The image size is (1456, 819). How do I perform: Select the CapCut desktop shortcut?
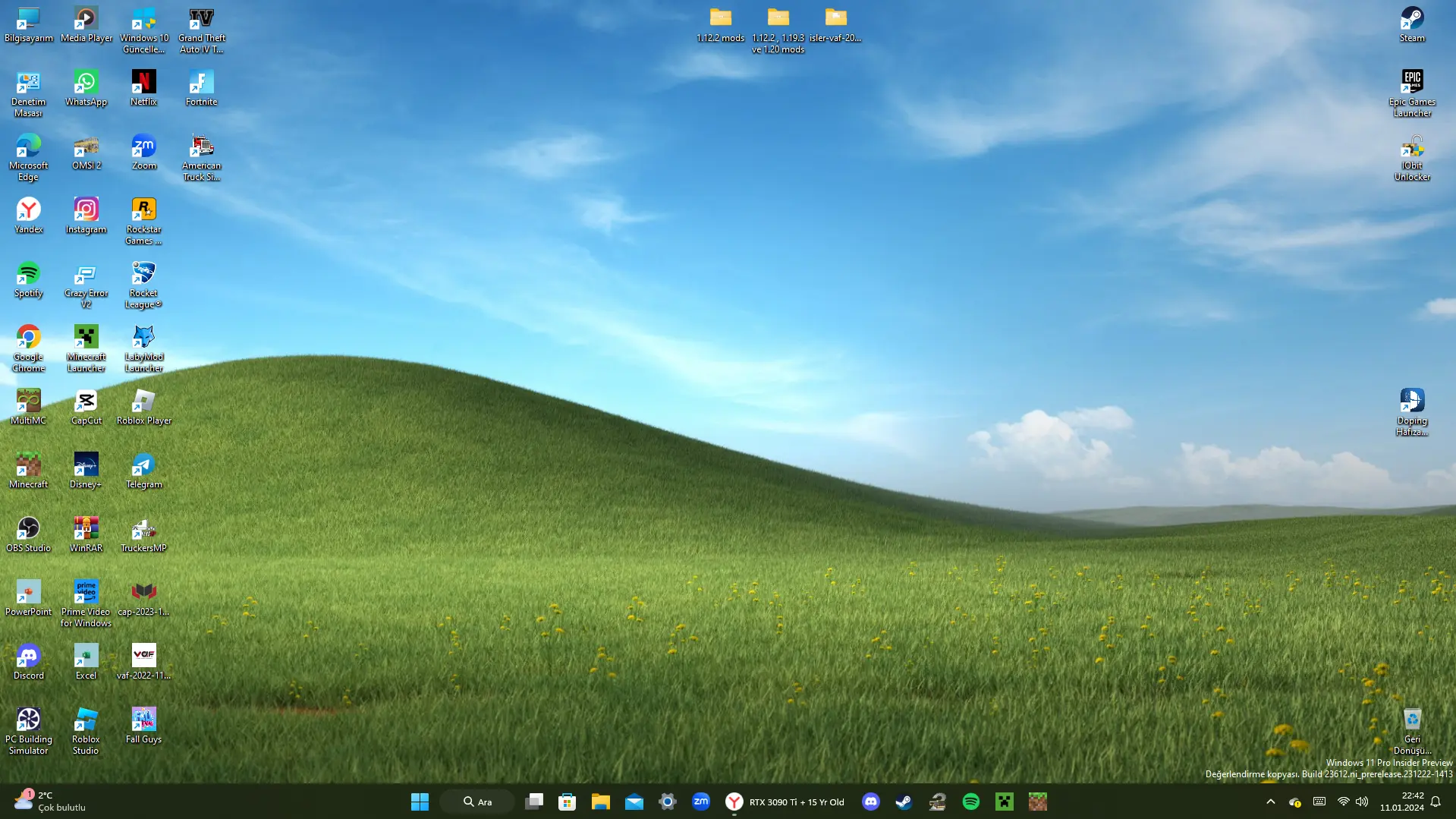[x=86, y=408]
